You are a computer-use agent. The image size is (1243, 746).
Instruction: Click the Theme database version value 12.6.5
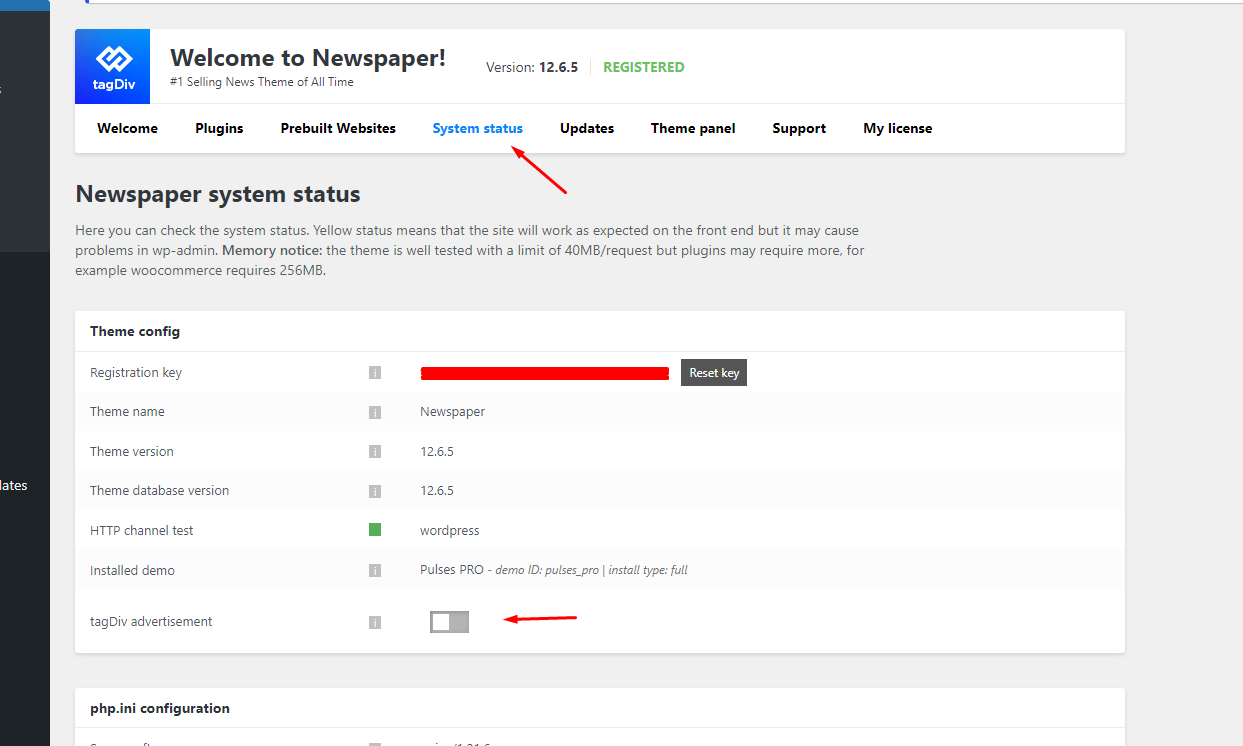[437, 491]
